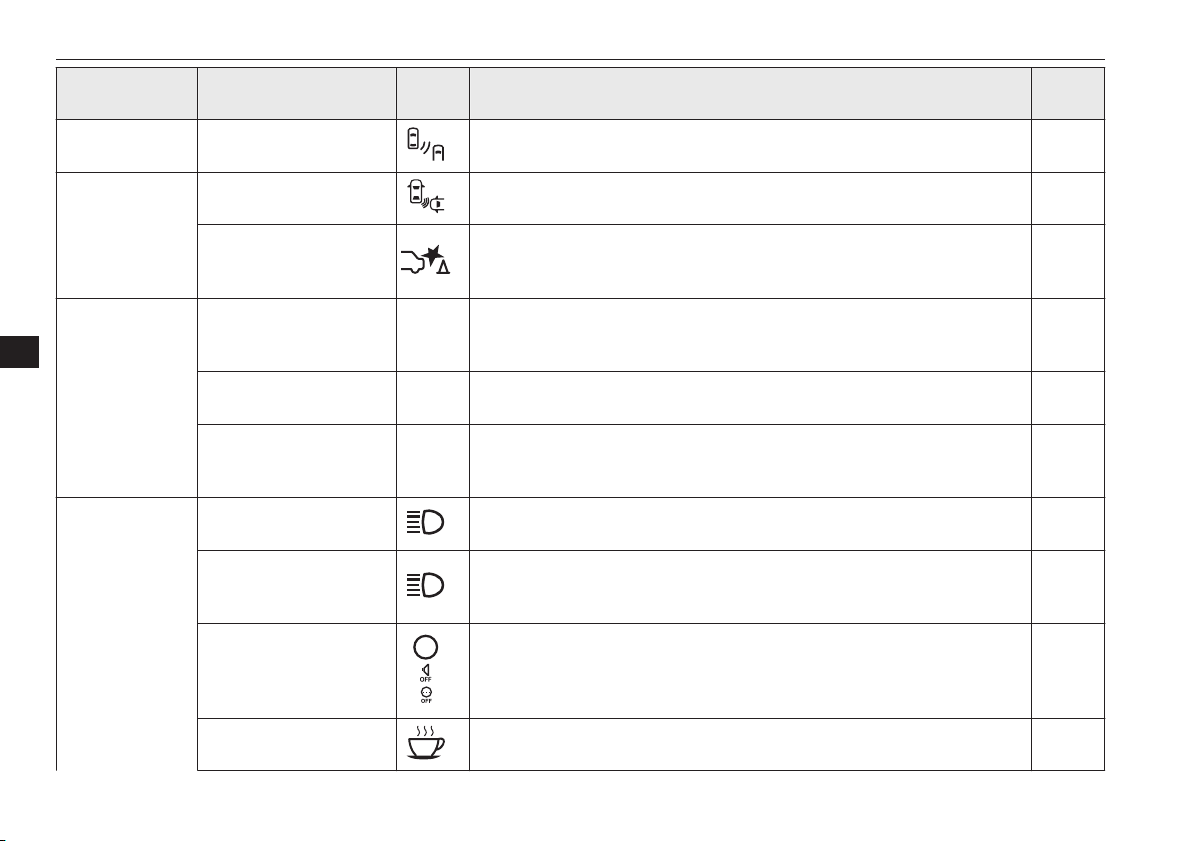Select the collision star with triangle icon
1192x841 pixels.
tap(426, 260)
